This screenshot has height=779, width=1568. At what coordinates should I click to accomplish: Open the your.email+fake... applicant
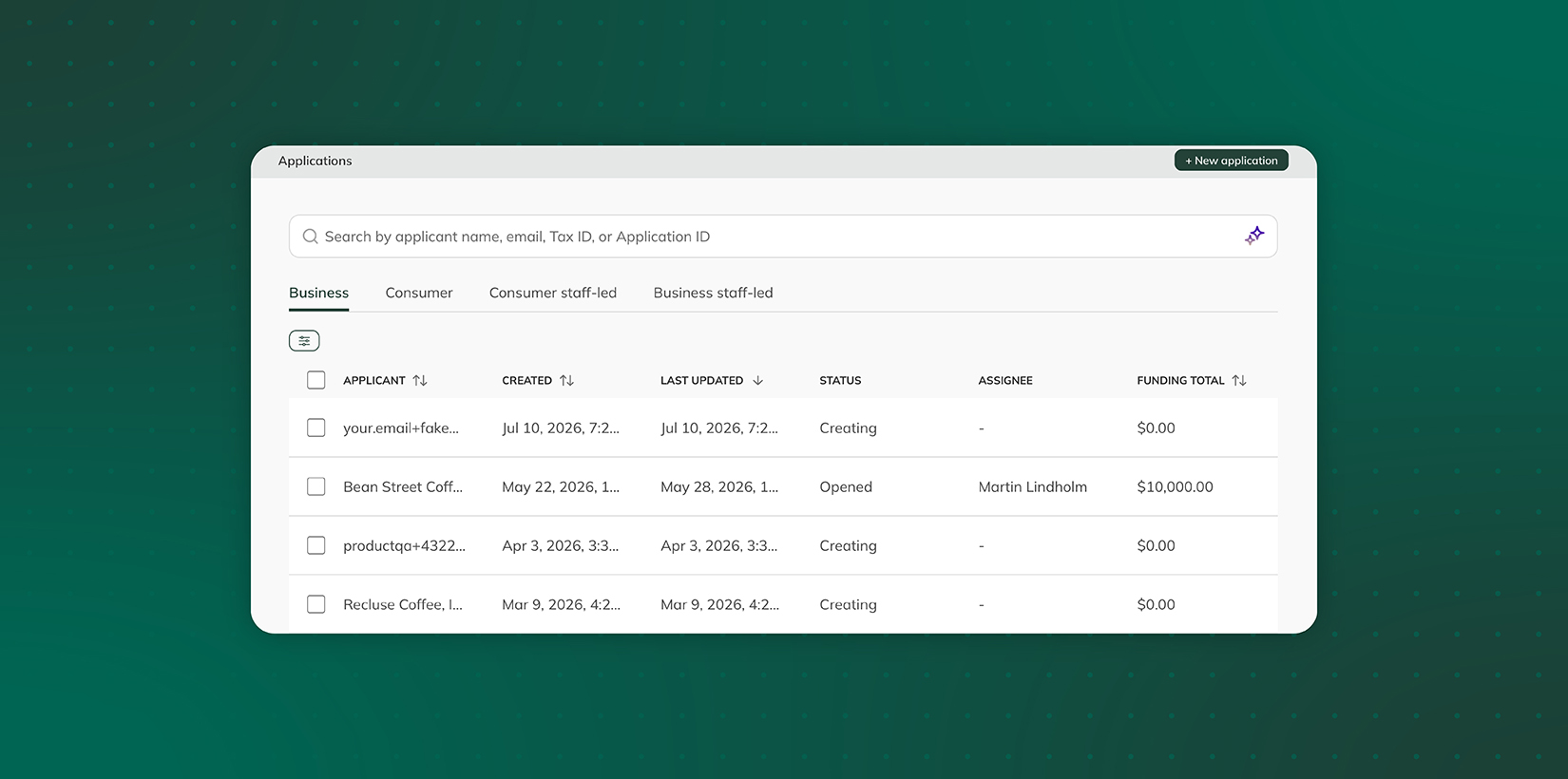pyautogui.click(x=401, y=428)
